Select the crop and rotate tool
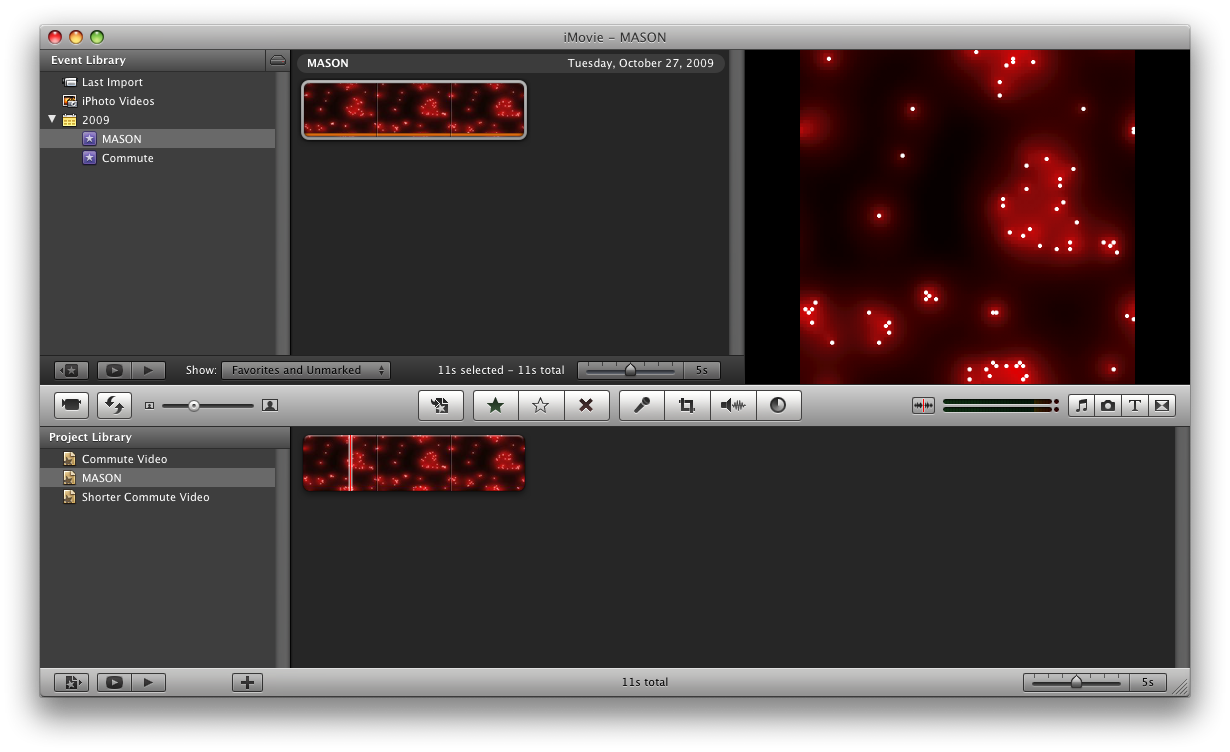 coord(687,405)
